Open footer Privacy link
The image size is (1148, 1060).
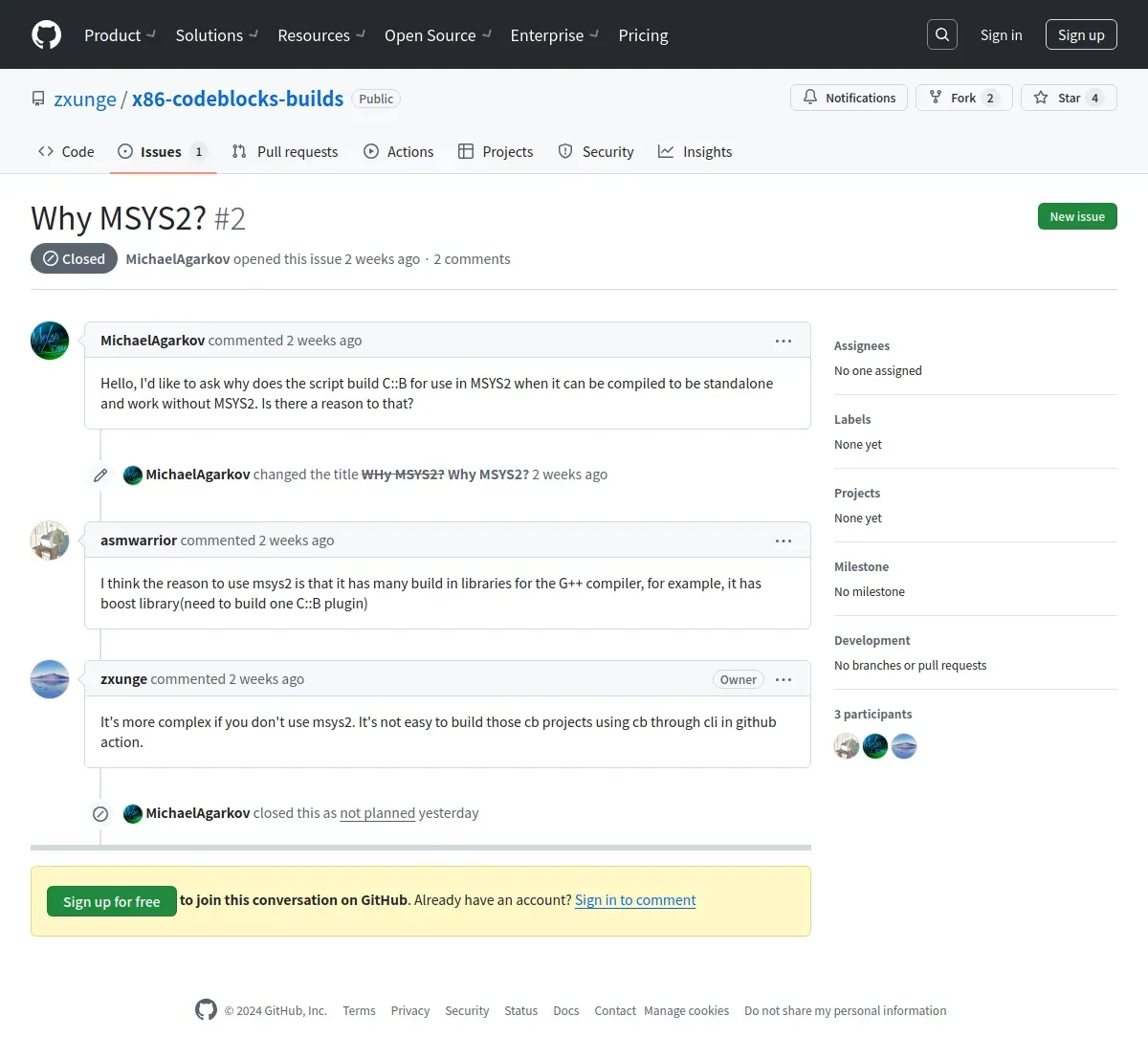click(410, 1010)
